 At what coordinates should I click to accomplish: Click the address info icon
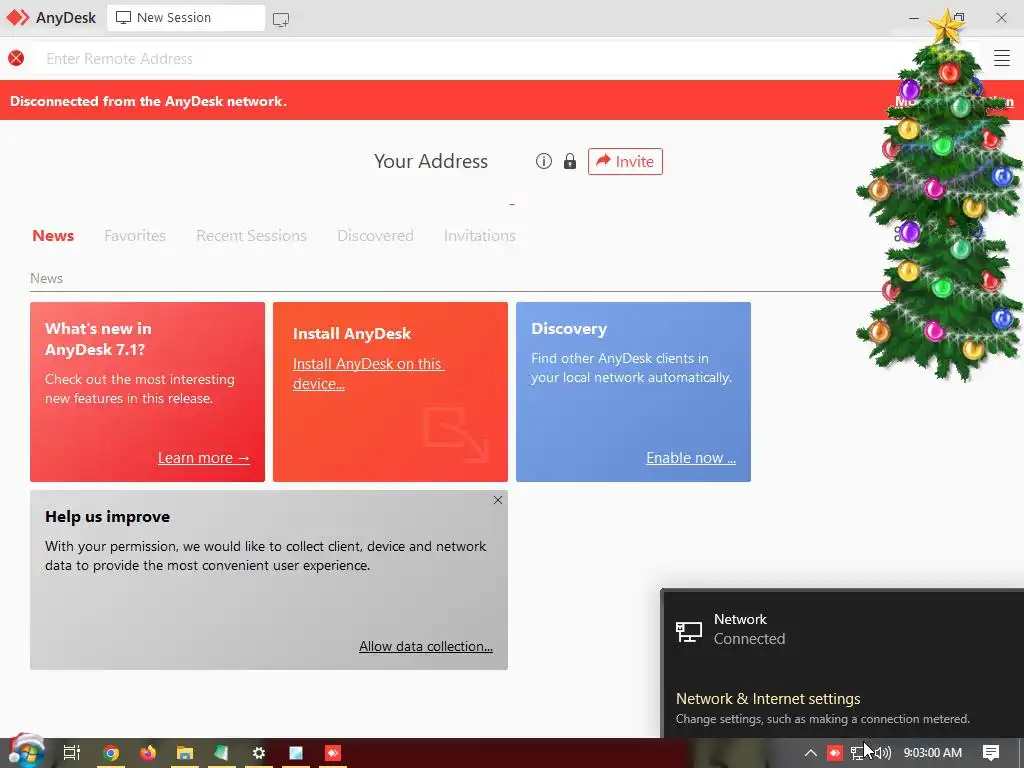coord(543,161)
